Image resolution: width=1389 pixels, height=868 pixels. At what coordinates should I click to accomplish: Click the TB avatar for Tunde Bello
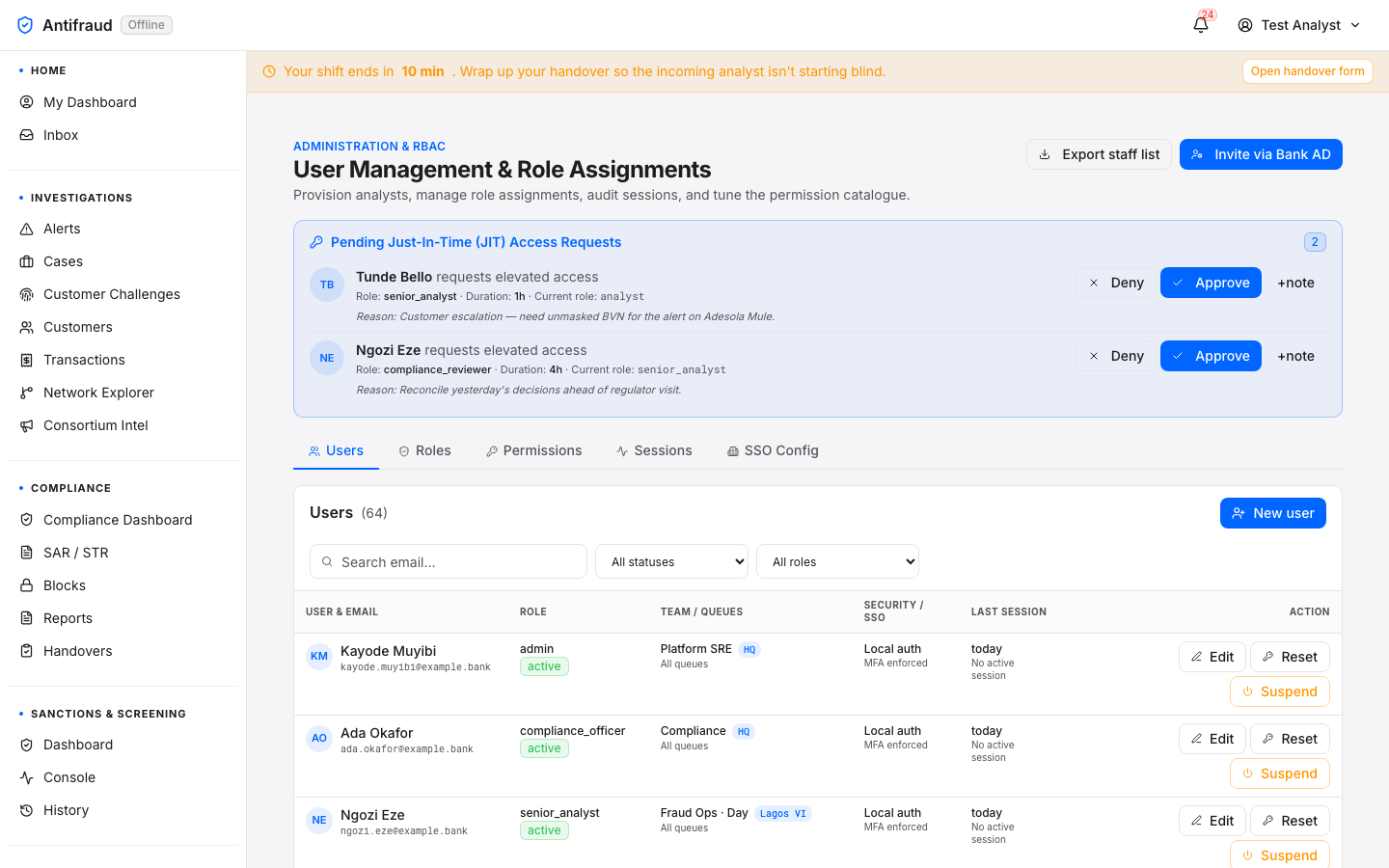click(327, 285)
